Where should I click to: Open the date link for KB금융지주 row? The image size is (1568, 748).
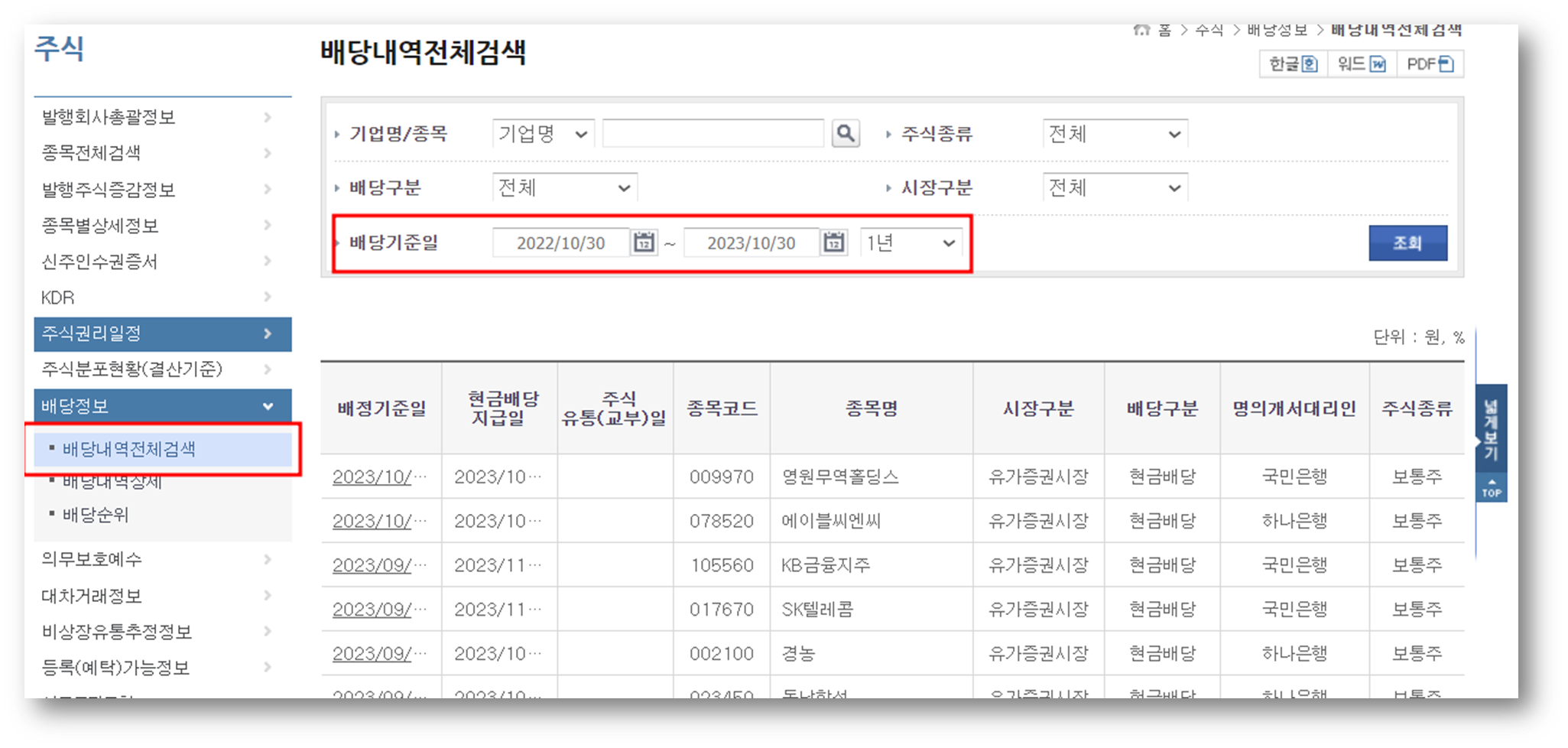379,566
